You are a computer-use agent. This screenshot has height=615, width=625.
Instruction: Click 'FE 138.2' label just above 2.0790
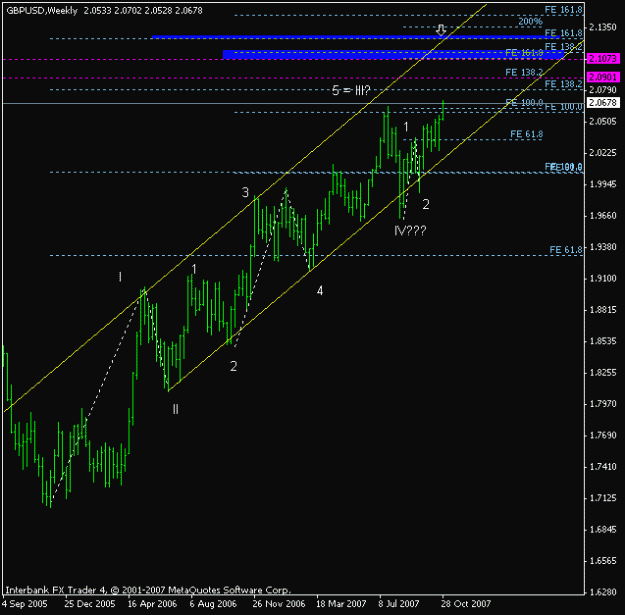pos(564,84)
